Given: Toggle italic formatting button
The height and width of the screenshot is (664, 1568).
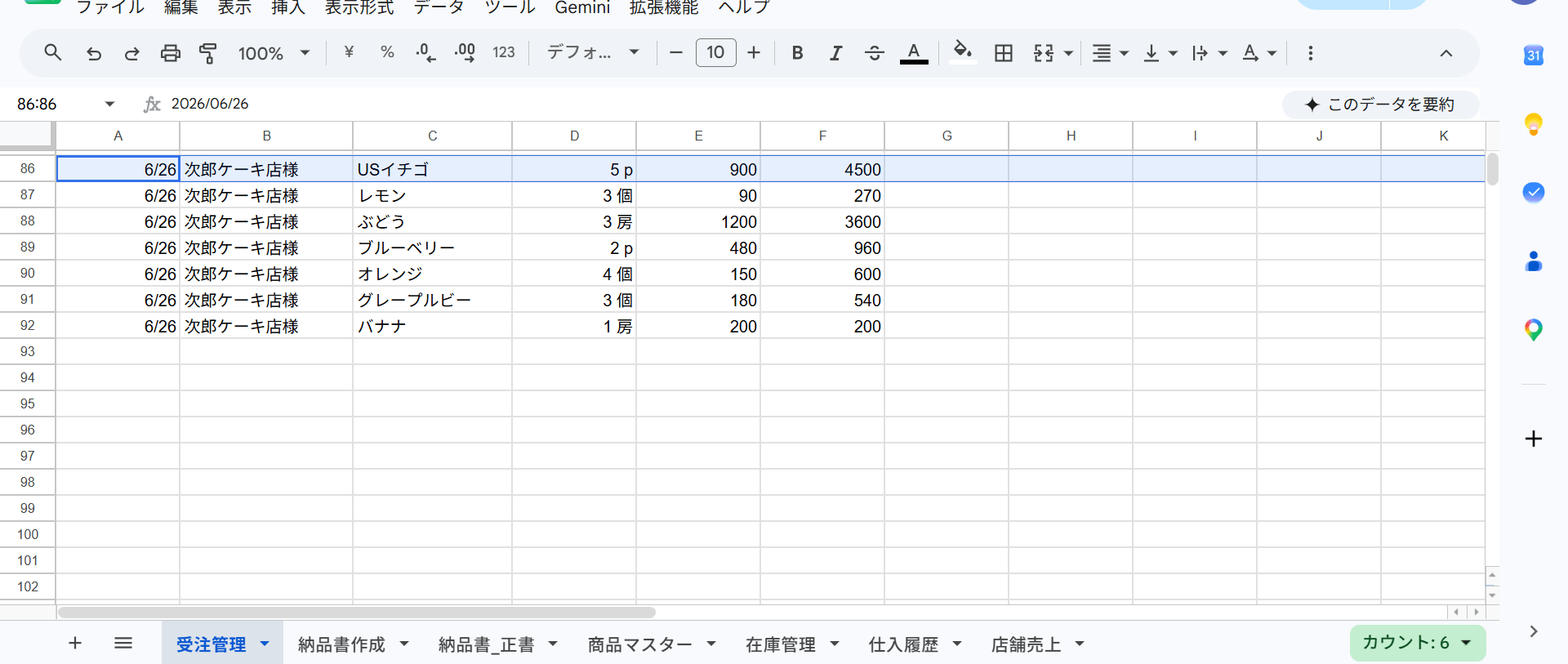Looking at the screenshot, I should click(x=835, y=53).
